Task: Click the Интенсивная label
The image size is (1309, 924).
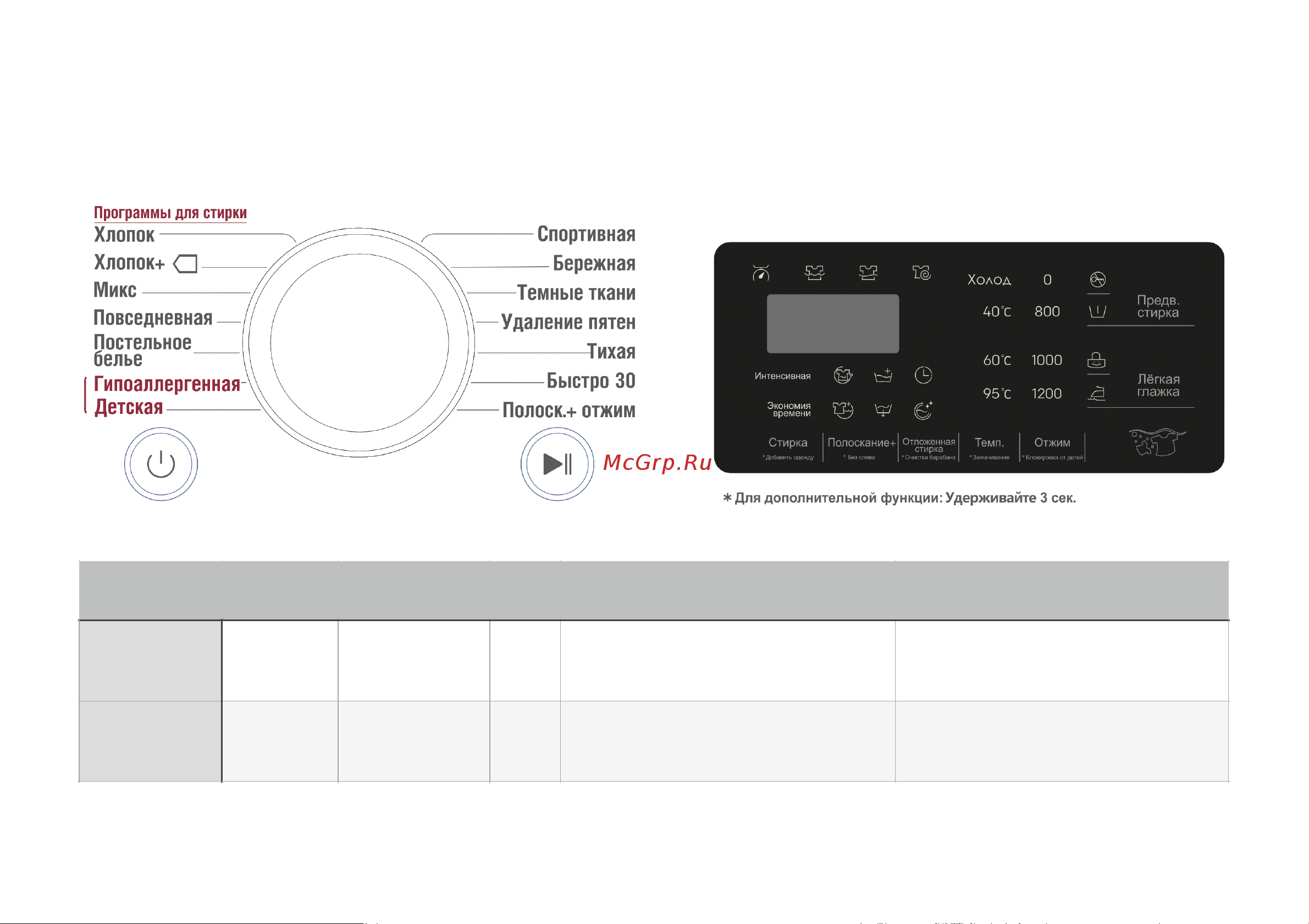Action: coord(782,376)
